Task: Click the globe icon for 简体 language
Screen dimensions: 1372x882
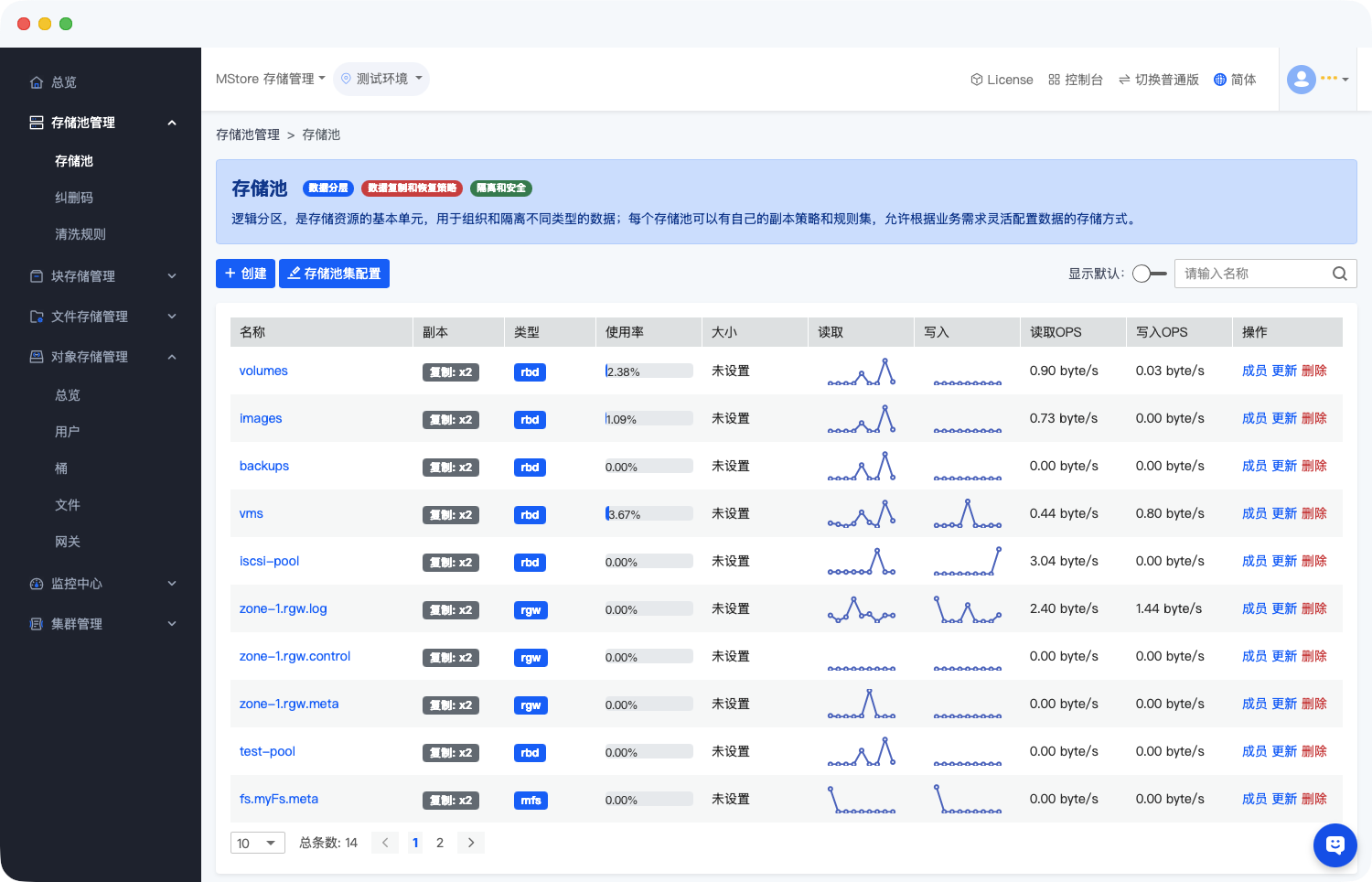Action: 1219,80
